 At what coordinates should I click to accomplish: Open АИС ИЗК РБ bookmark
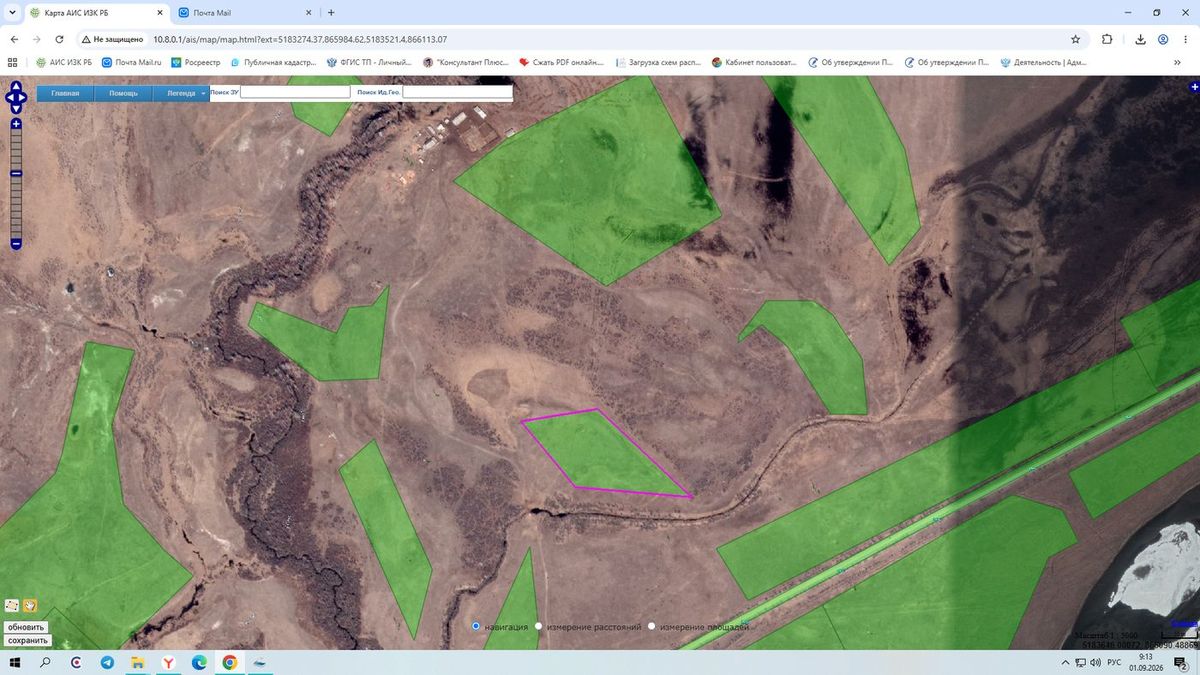click(64, 62)
